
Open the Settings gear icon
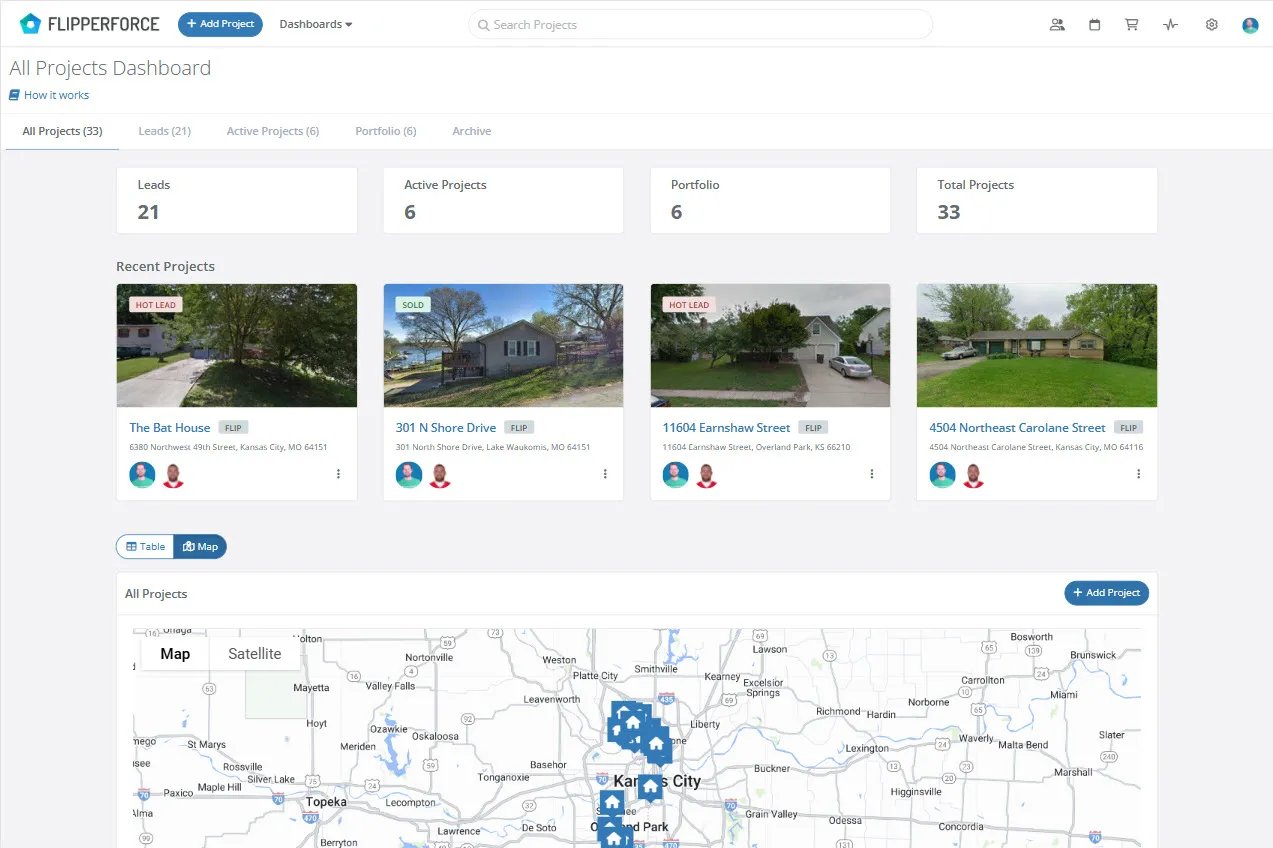pyautogui.click(x=1211, y=24)
